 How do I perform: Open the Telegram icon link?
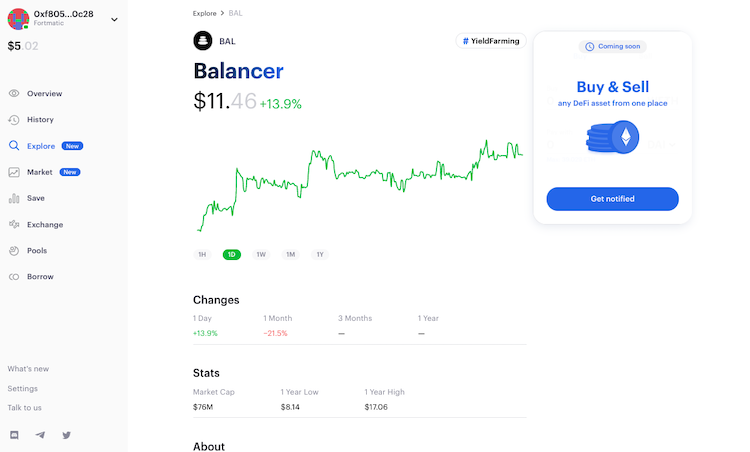pos(40,435)
